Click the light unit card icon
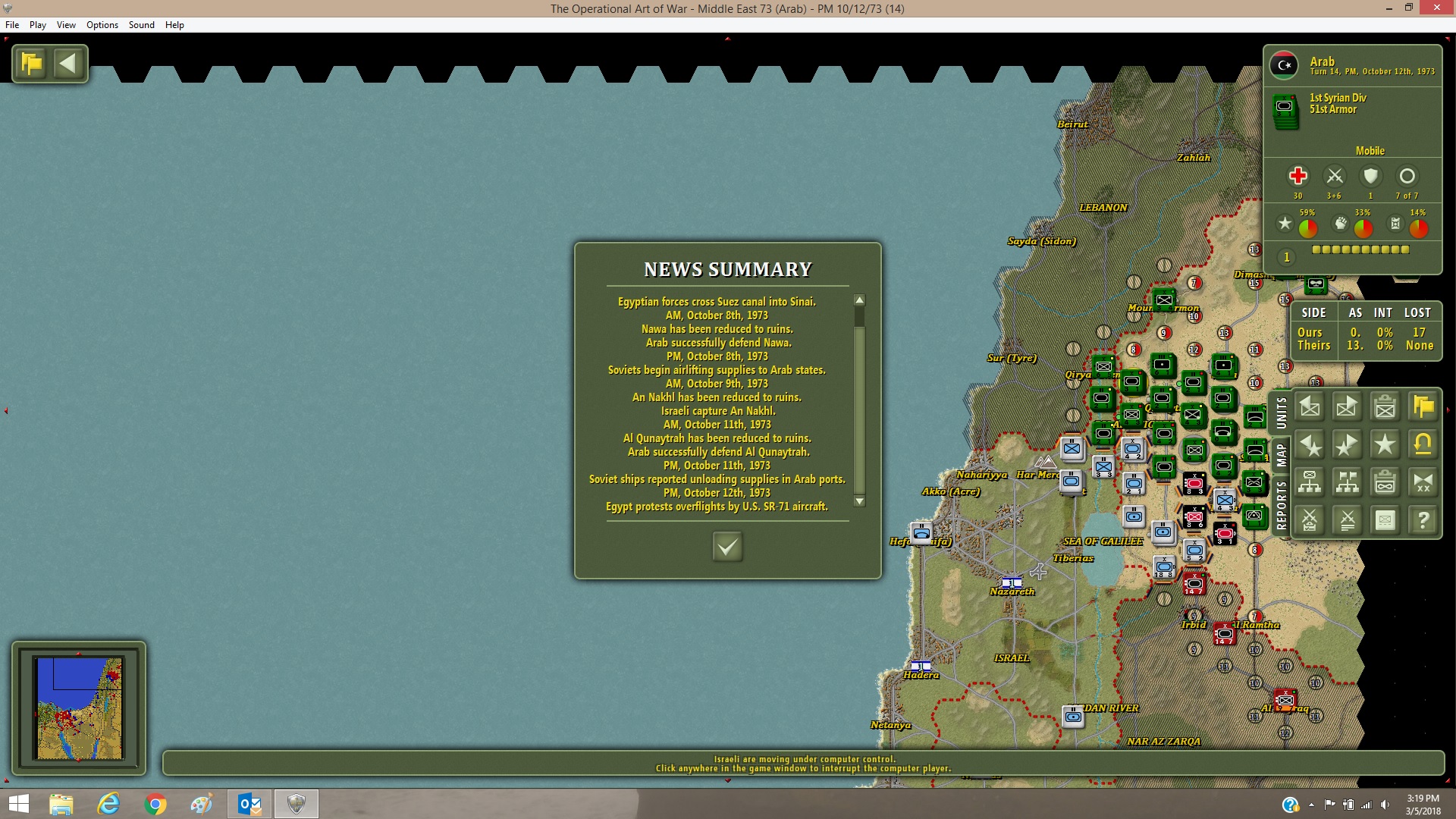This screenshot has width=1456, height=819. [1385, 520]
